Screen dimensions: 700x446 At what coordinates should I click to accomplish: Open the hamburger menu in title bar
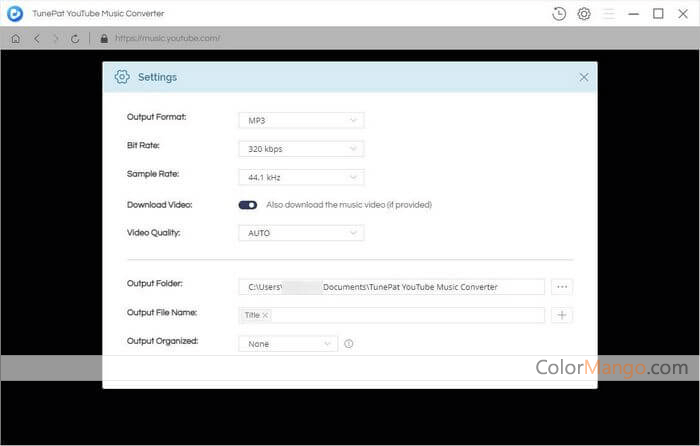coord(609,14)
